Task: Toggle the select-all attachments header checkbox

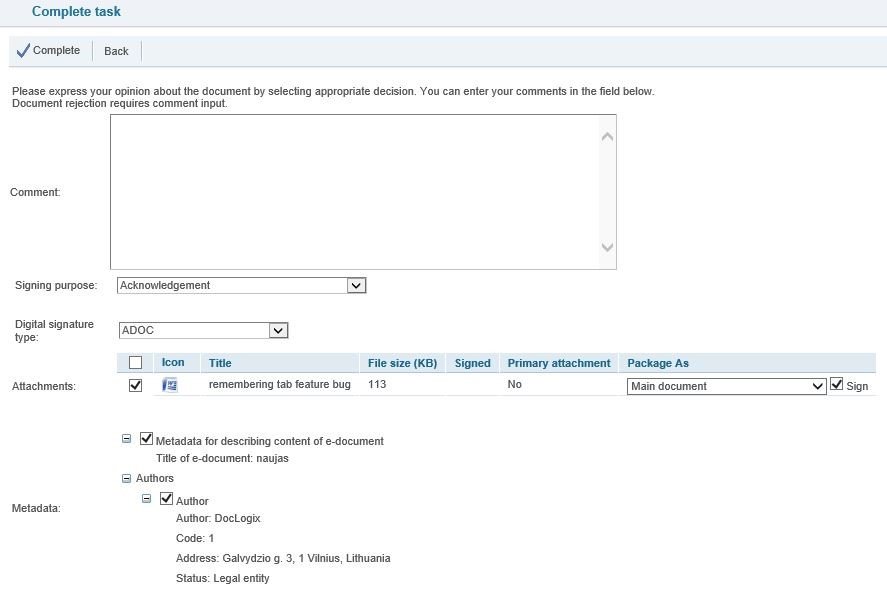Action: 136,363
